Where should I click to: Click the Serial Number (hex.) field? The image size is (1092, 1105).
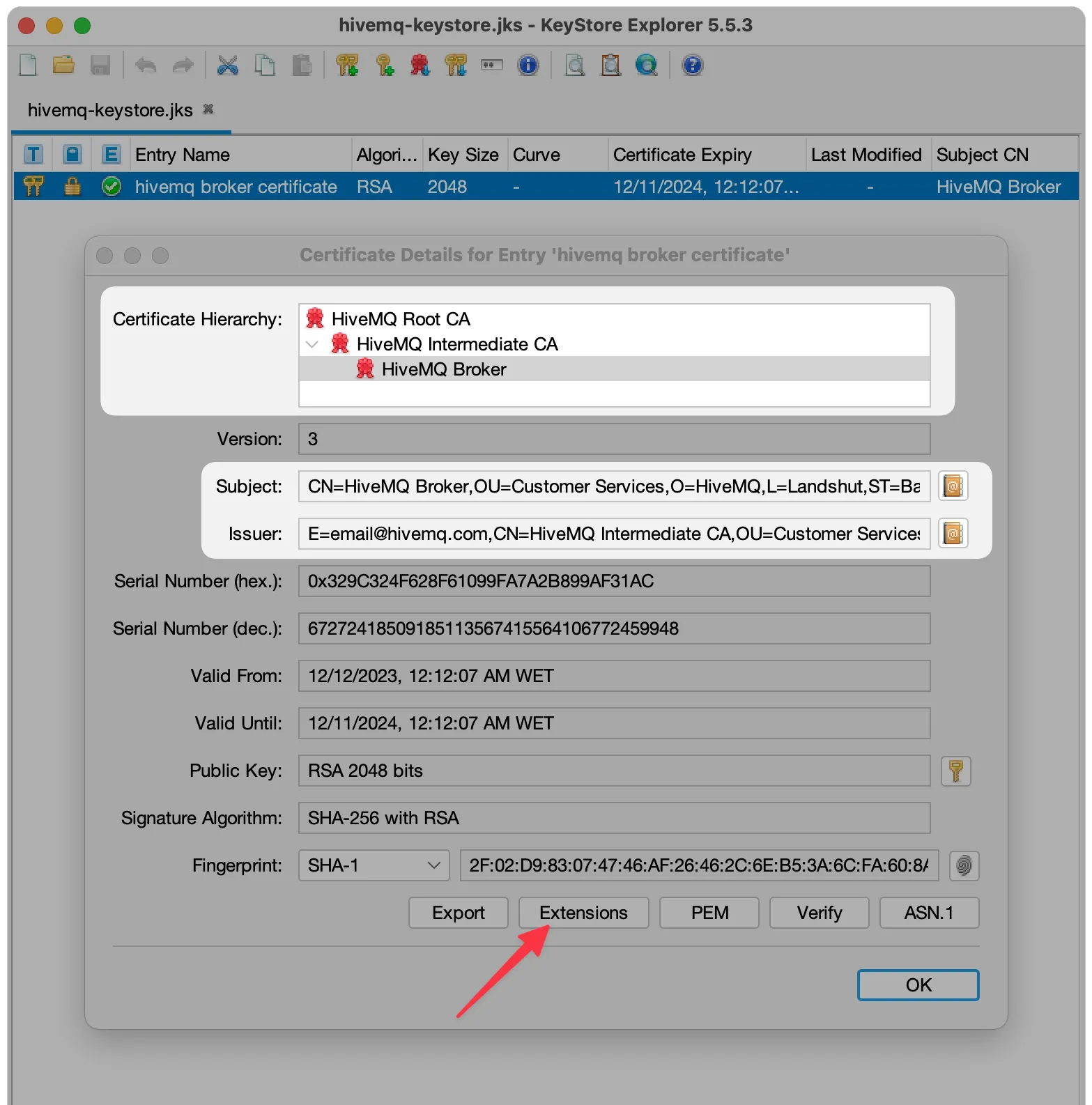614,581
